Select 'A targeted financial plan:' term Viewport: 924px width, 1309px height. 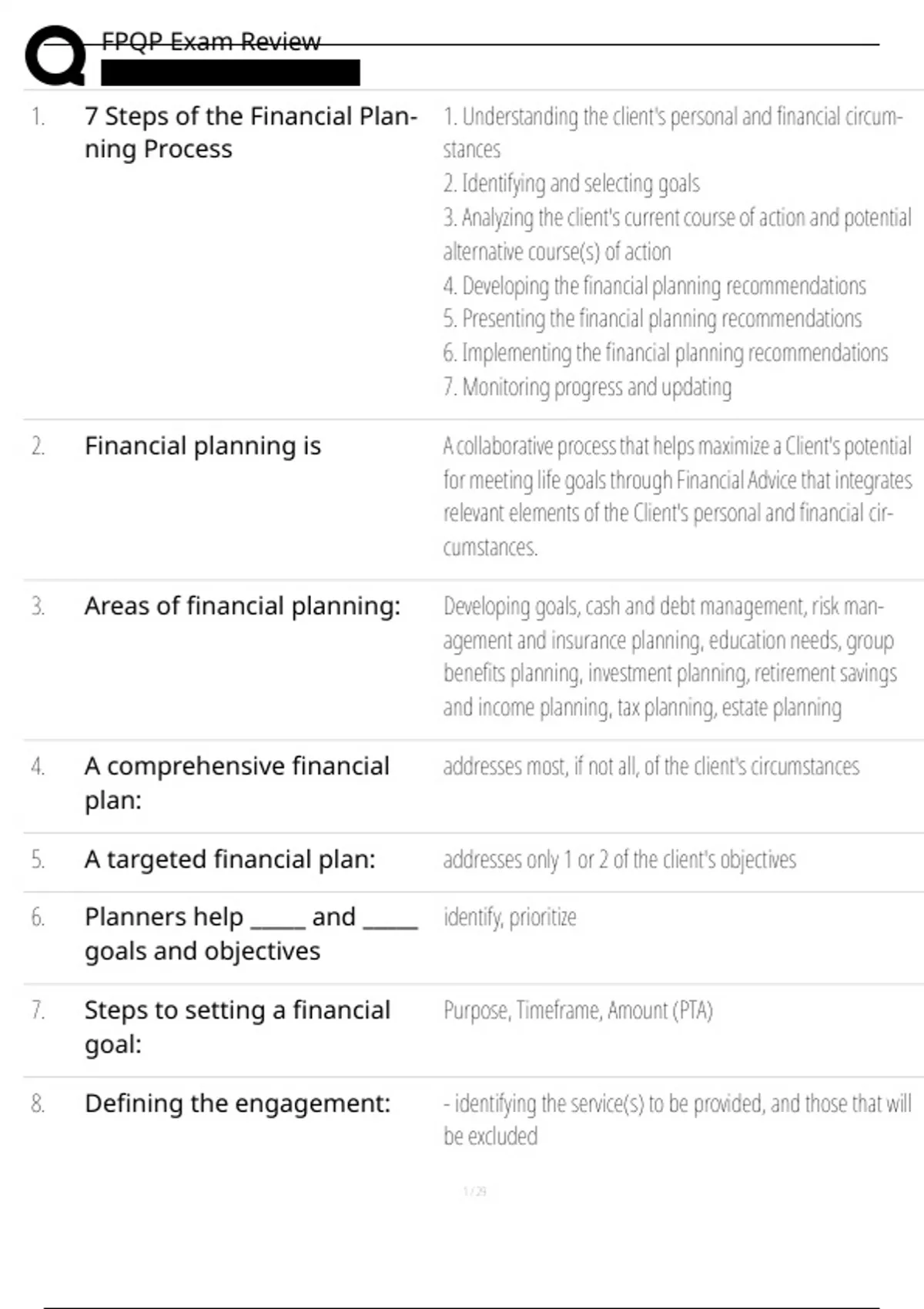coord(230,859)
